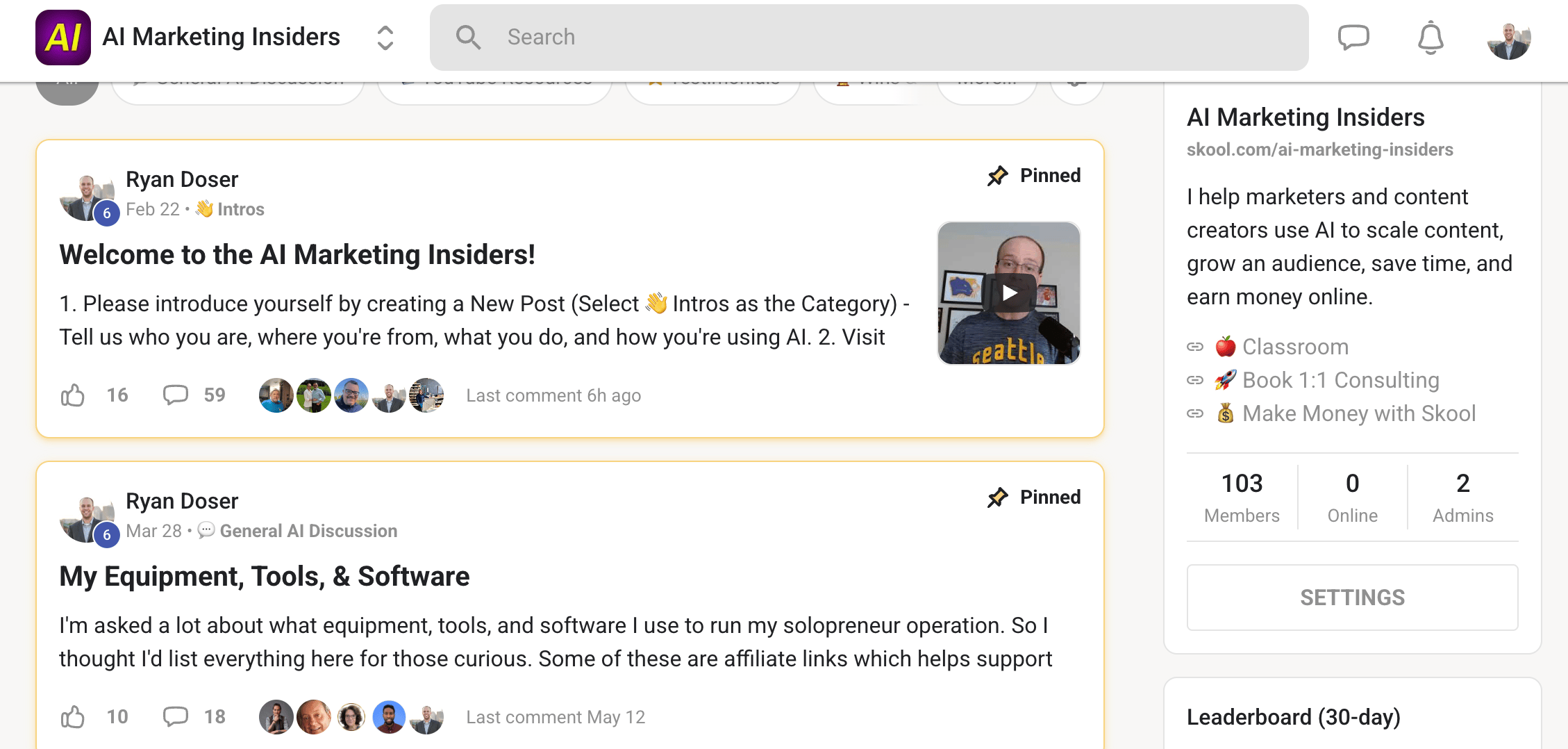View the 103 Members count
Viewport: 1568px width, 749px height.
click(x=1242, y=497)
